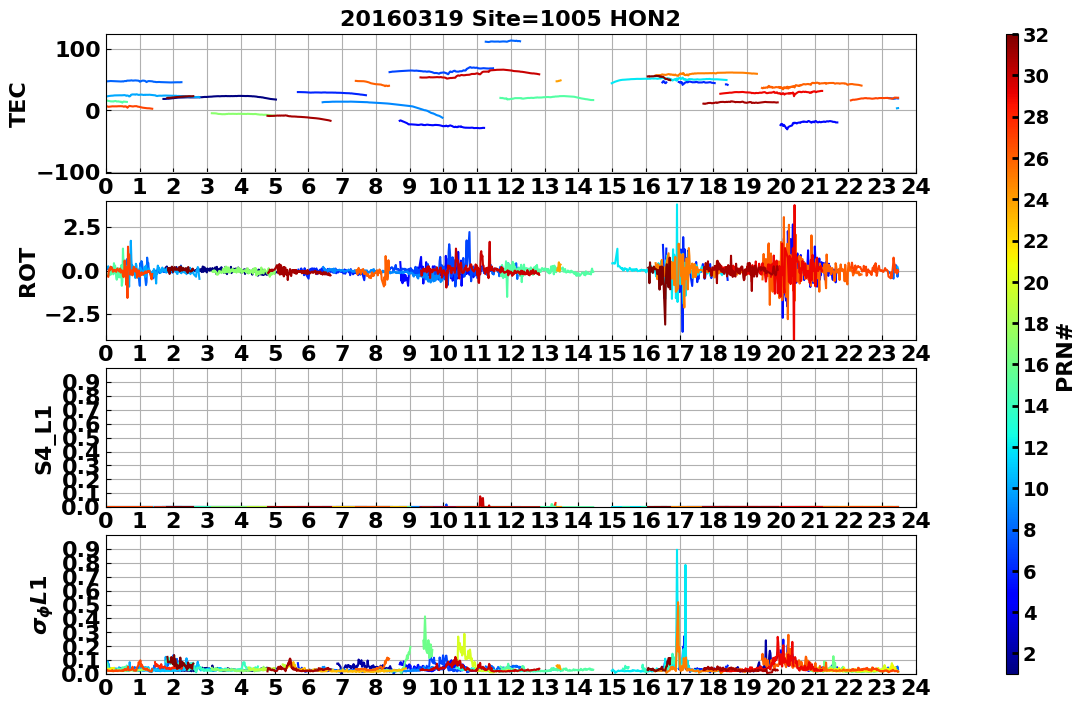Click the '2.5' tick on the ROT axis
Screen dimensions: 1085x709
(82, 228)
